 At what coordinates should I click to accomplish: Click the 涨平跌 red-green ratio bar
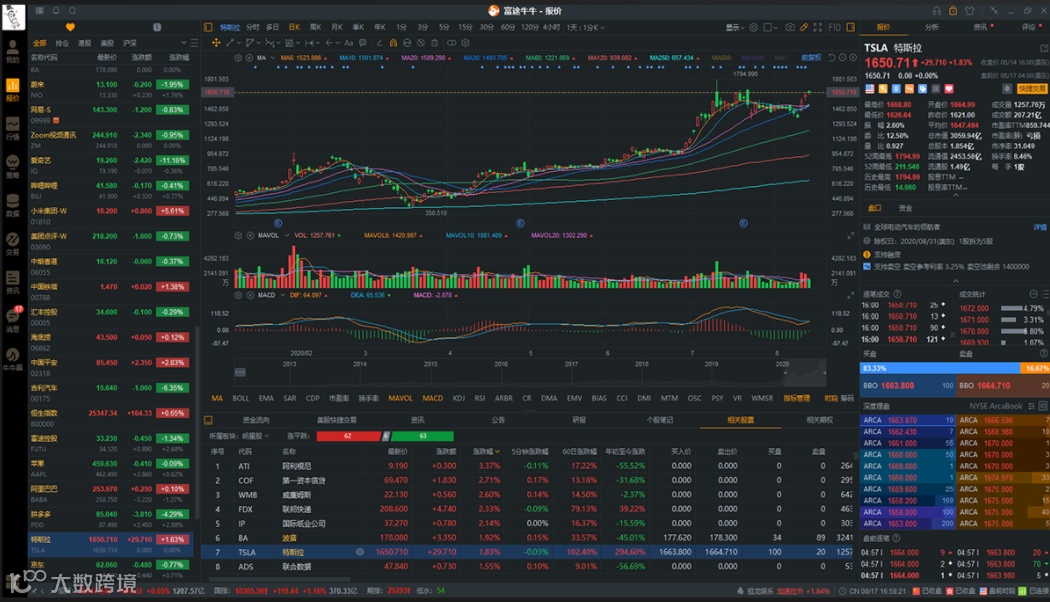385,436
